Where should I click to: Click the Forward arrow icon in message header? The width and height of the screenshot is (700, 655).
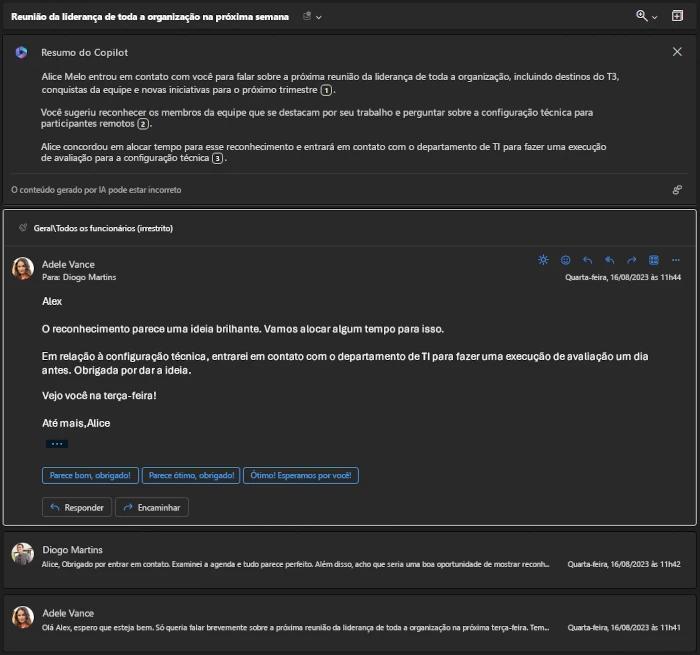point(631,260)
